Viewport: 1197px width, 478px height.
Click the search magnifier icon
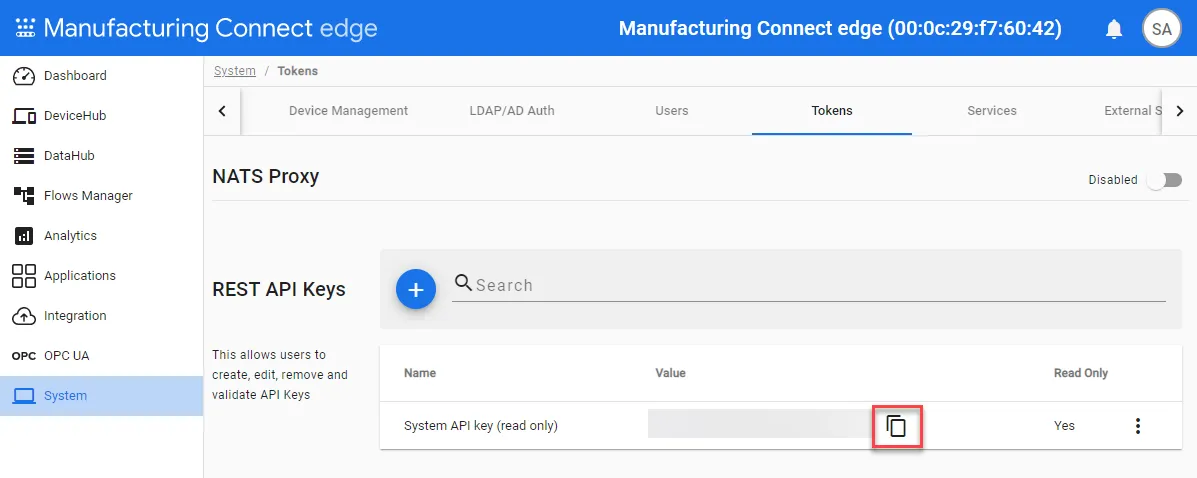click(463, 284)
